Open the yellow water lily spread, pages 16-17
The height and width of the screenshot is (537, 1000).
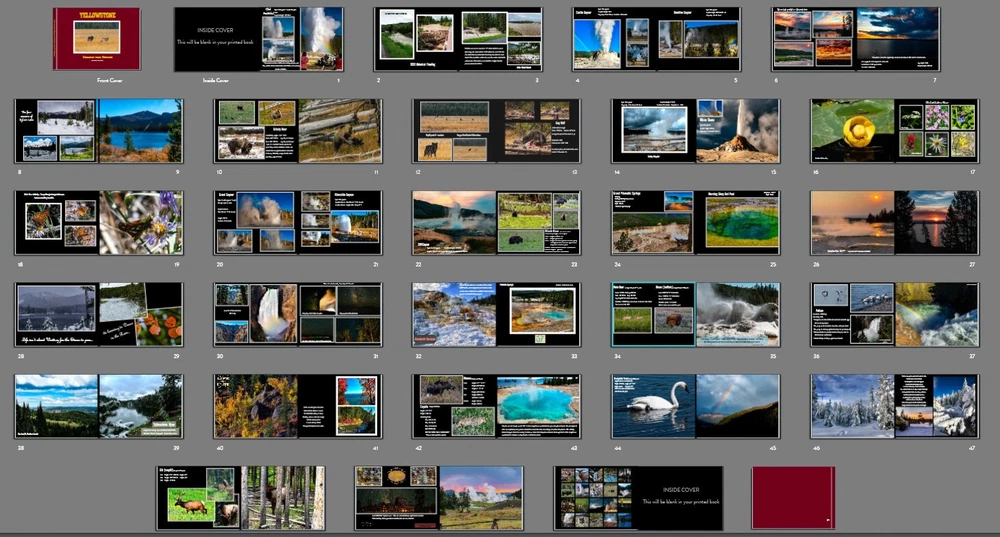pos(894,131)
